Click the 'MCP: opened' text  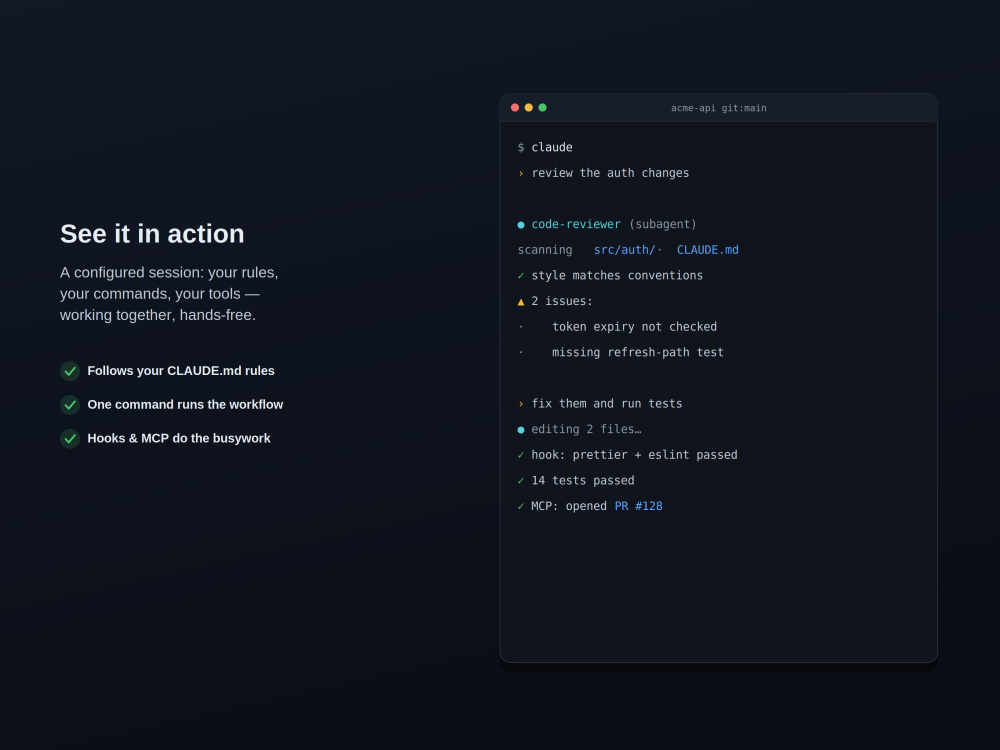[569, 506]
